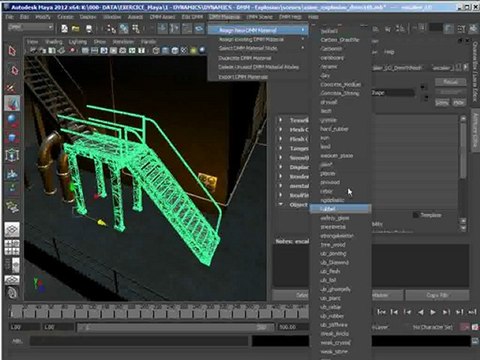480x360 pixels.
Task: Switch to single perspective view layout
Action: pyautogui.click(x=12, y=229)
